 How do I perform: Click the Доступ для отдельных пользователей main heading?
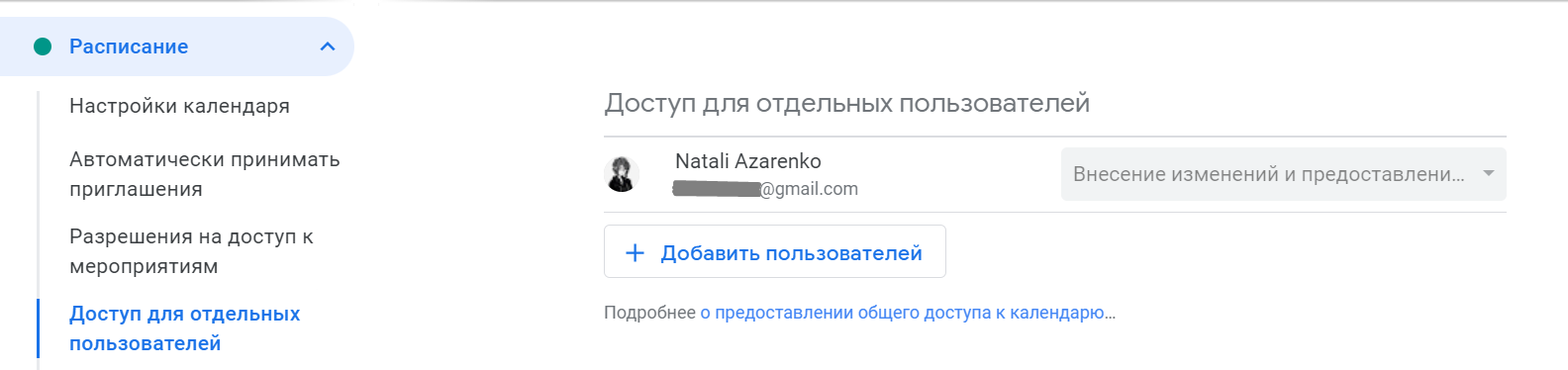click(x=847, y=103)
